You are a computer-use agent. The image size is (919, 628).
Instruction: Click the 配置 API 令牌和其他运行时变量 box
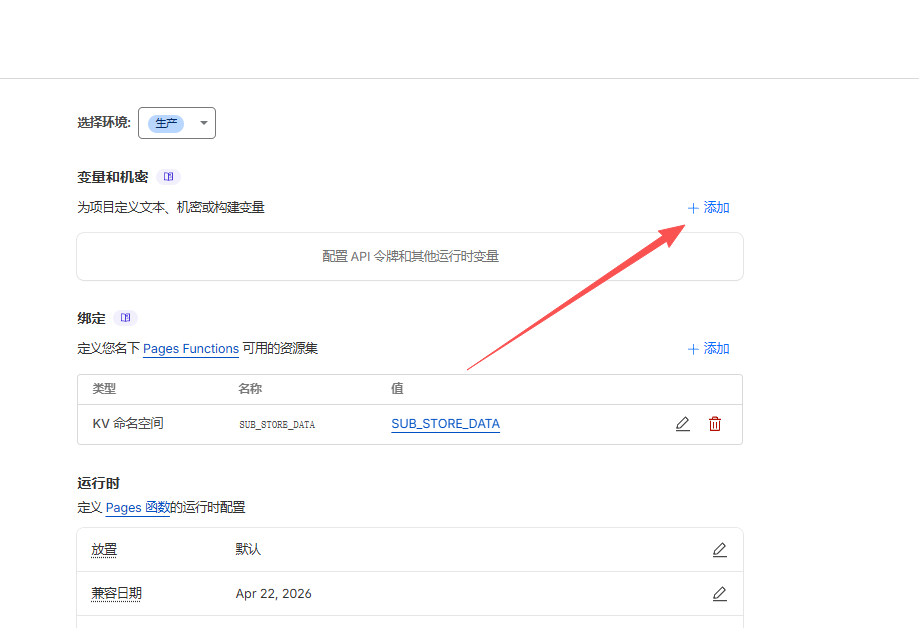click(x=410, y=256)
